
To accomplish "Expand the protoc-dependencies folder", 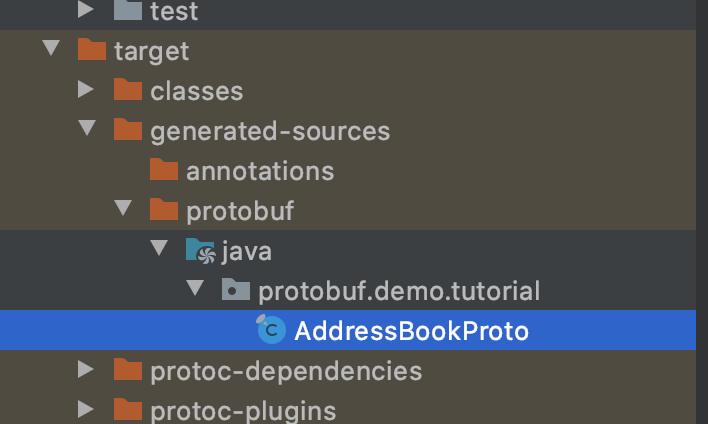I will coord(88,371).
